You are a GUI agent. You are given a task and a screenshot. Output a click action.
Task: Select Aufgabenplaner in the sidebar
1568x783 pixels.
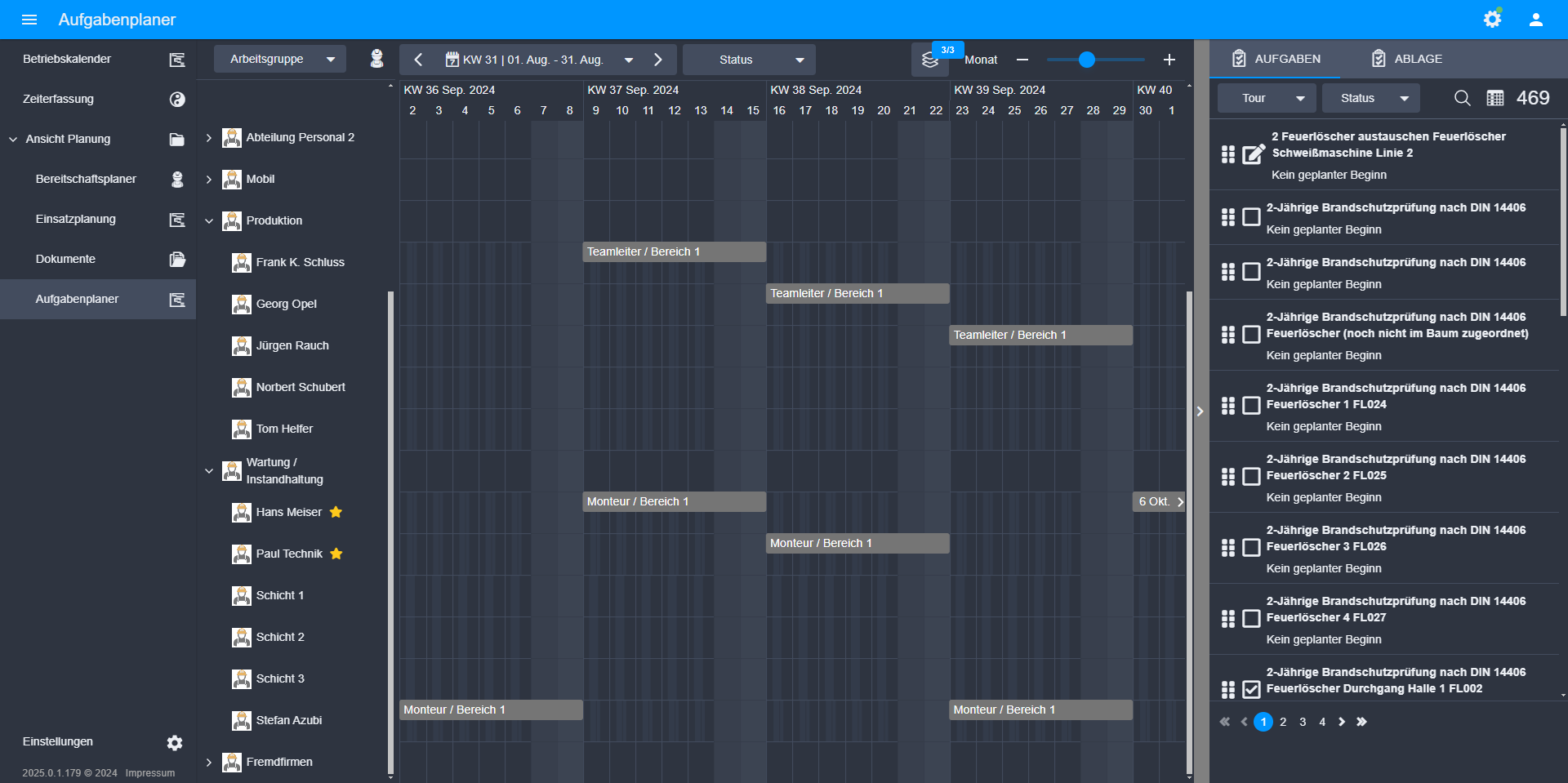coord(98,300)
